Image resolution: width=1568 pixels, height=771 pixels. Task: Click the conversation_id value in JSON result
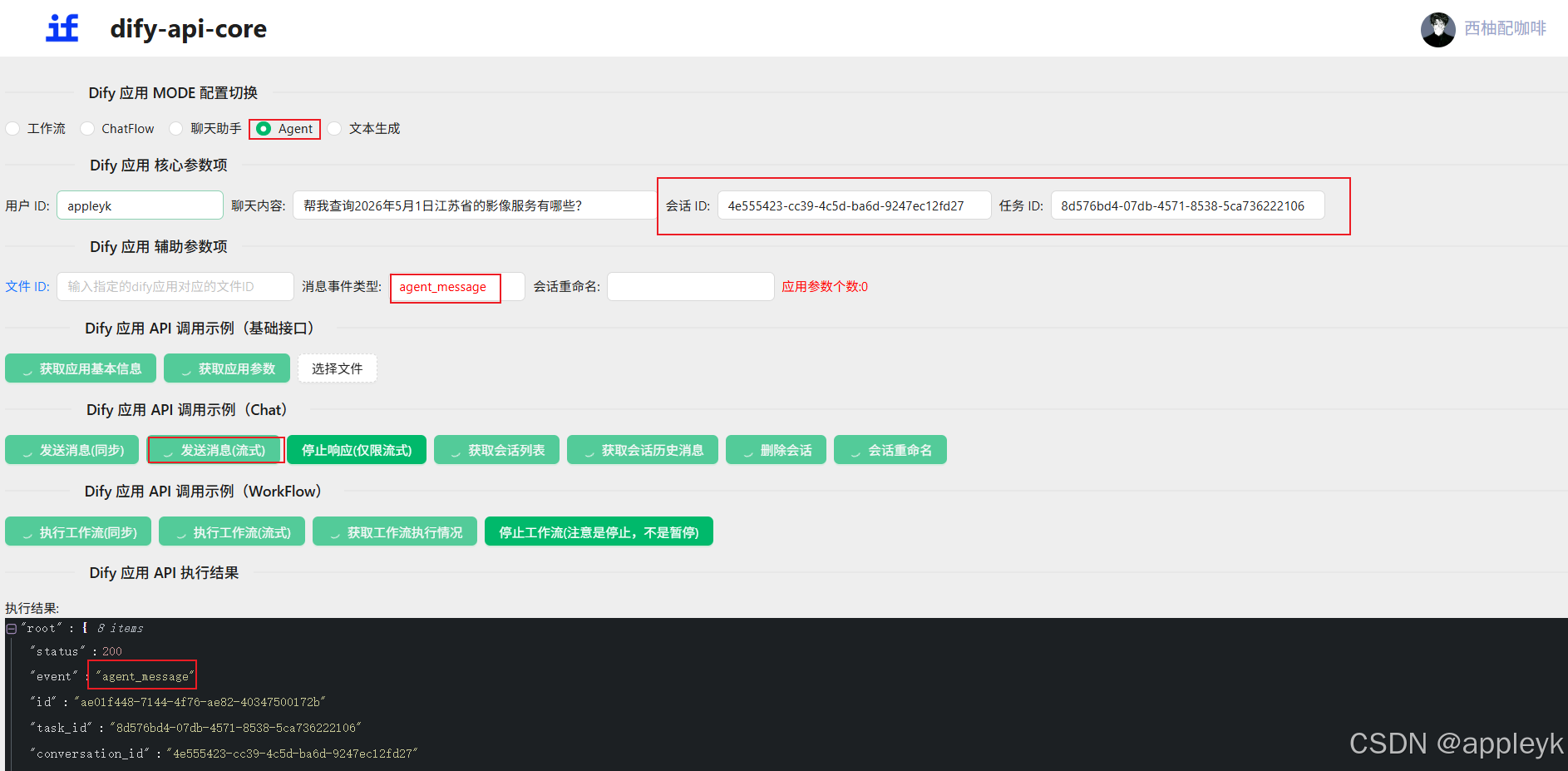[293, 754]
